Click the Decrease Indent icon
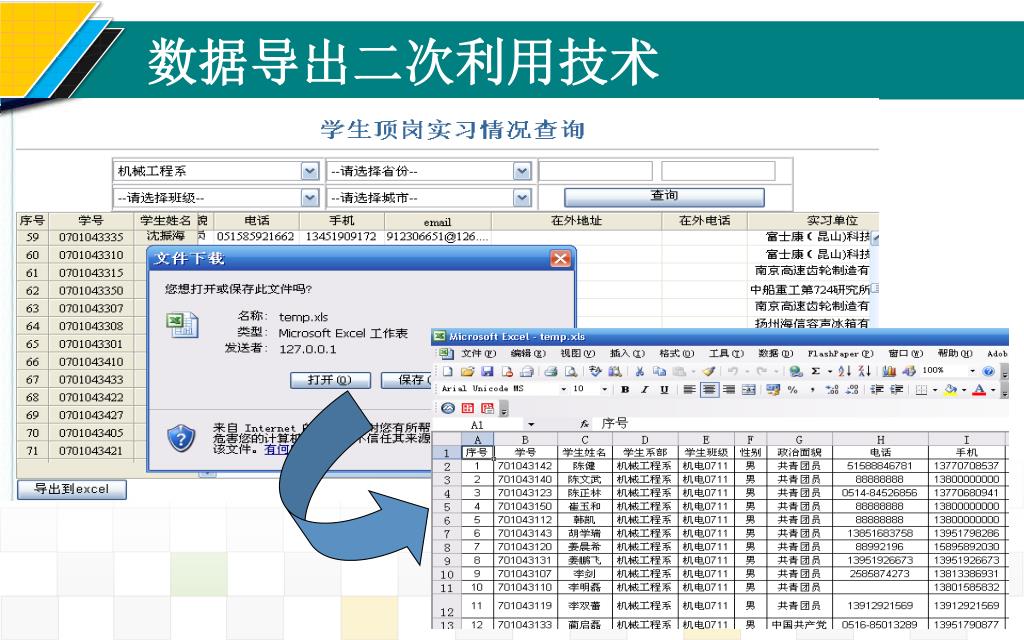 point(877,389)
